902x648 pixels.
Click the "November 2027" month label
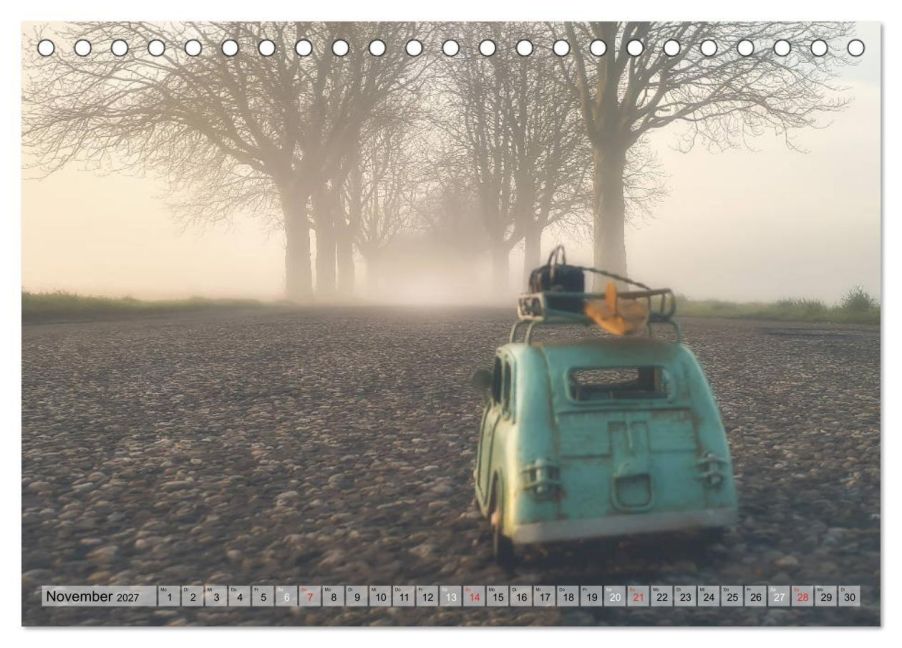pos(93,596)
